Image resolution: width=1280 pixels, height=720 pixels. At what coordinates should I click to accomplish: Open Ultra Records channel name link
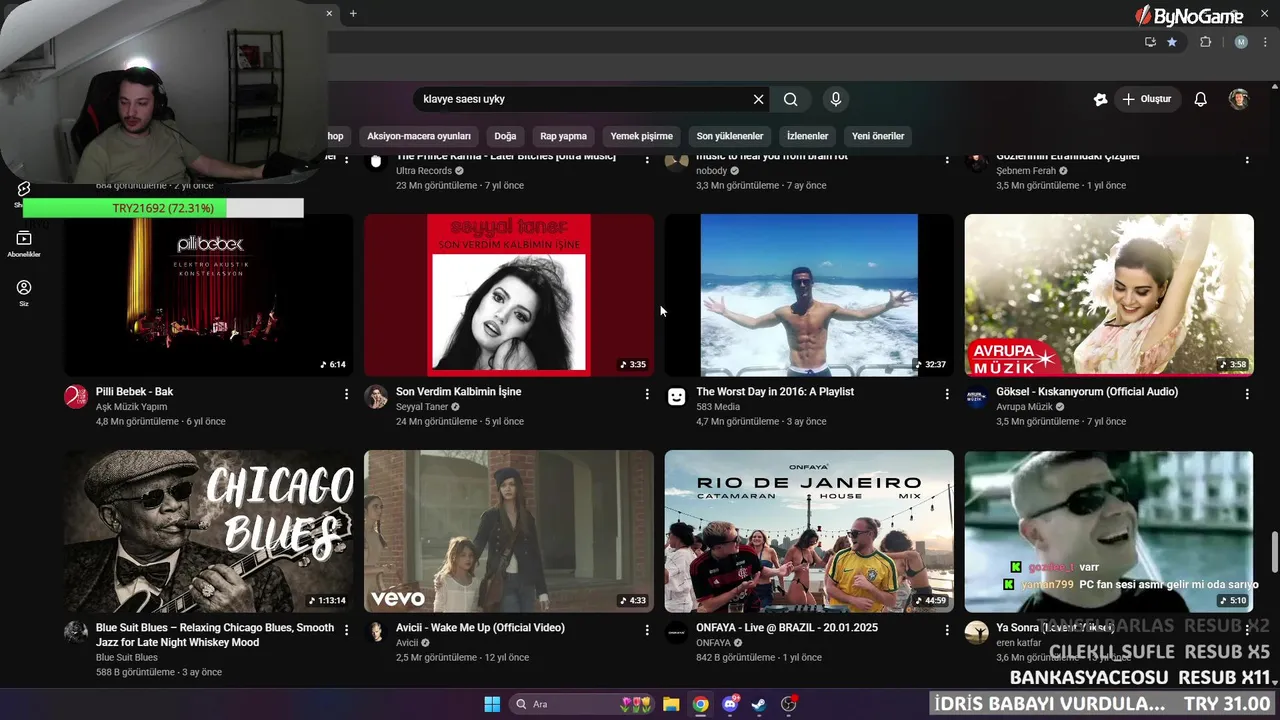424,171
